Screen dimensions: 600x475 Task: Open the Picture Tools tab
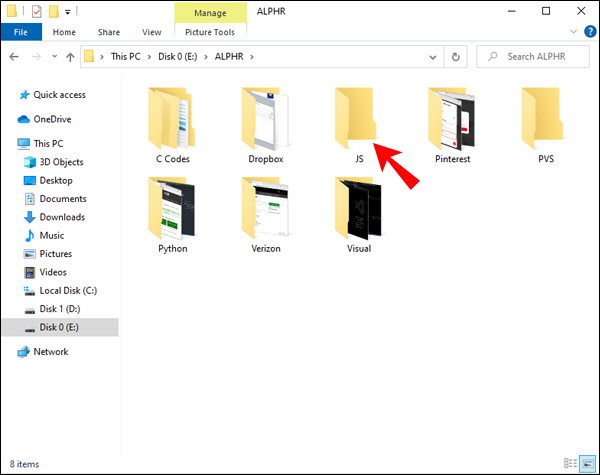[210, 32]
